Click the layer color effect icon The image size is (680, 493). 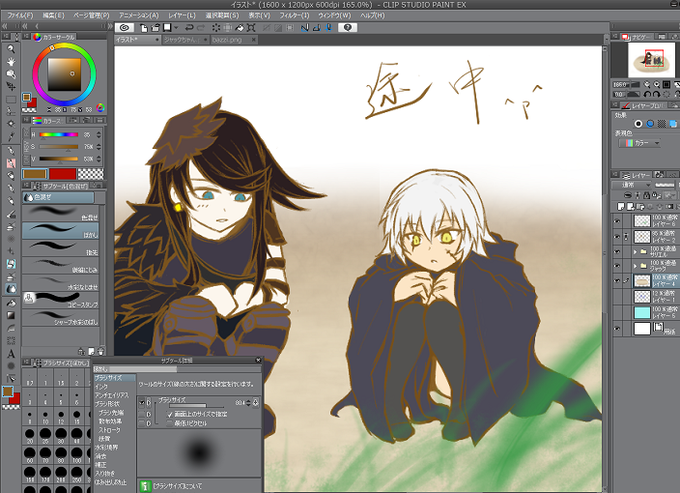[x=673, y=124]
